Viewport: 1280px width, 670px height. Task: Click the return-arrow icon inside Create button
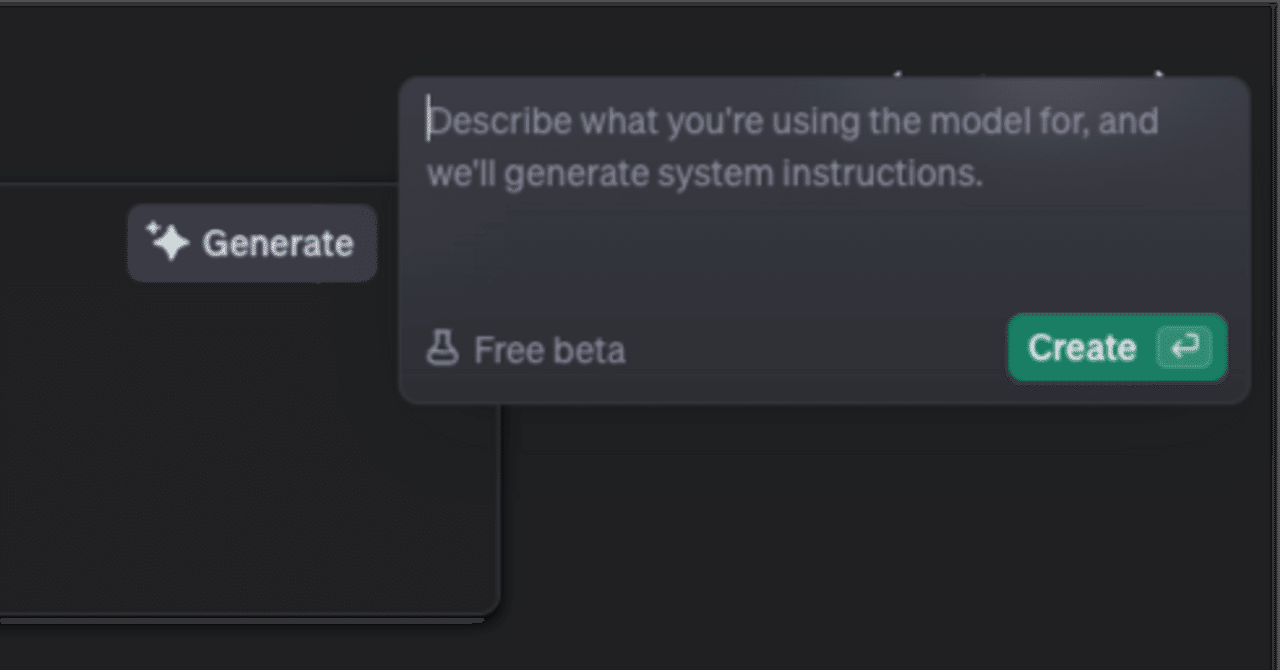[1183, 348]
